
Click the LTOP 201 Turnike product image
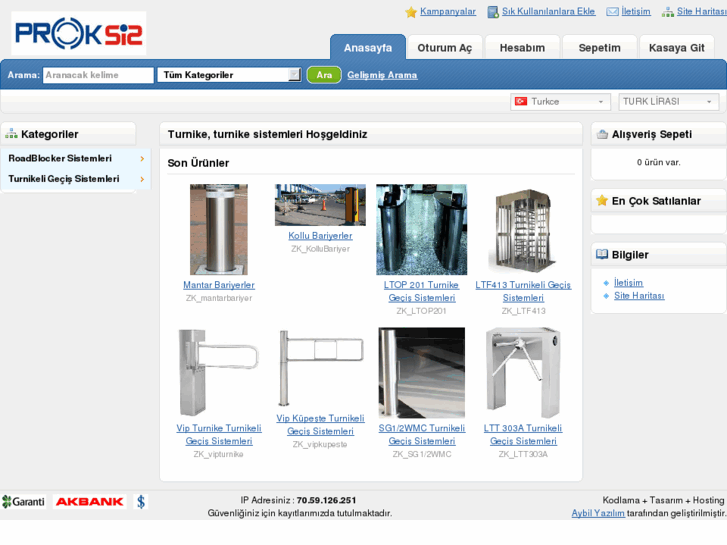click(x=421, y=230)
